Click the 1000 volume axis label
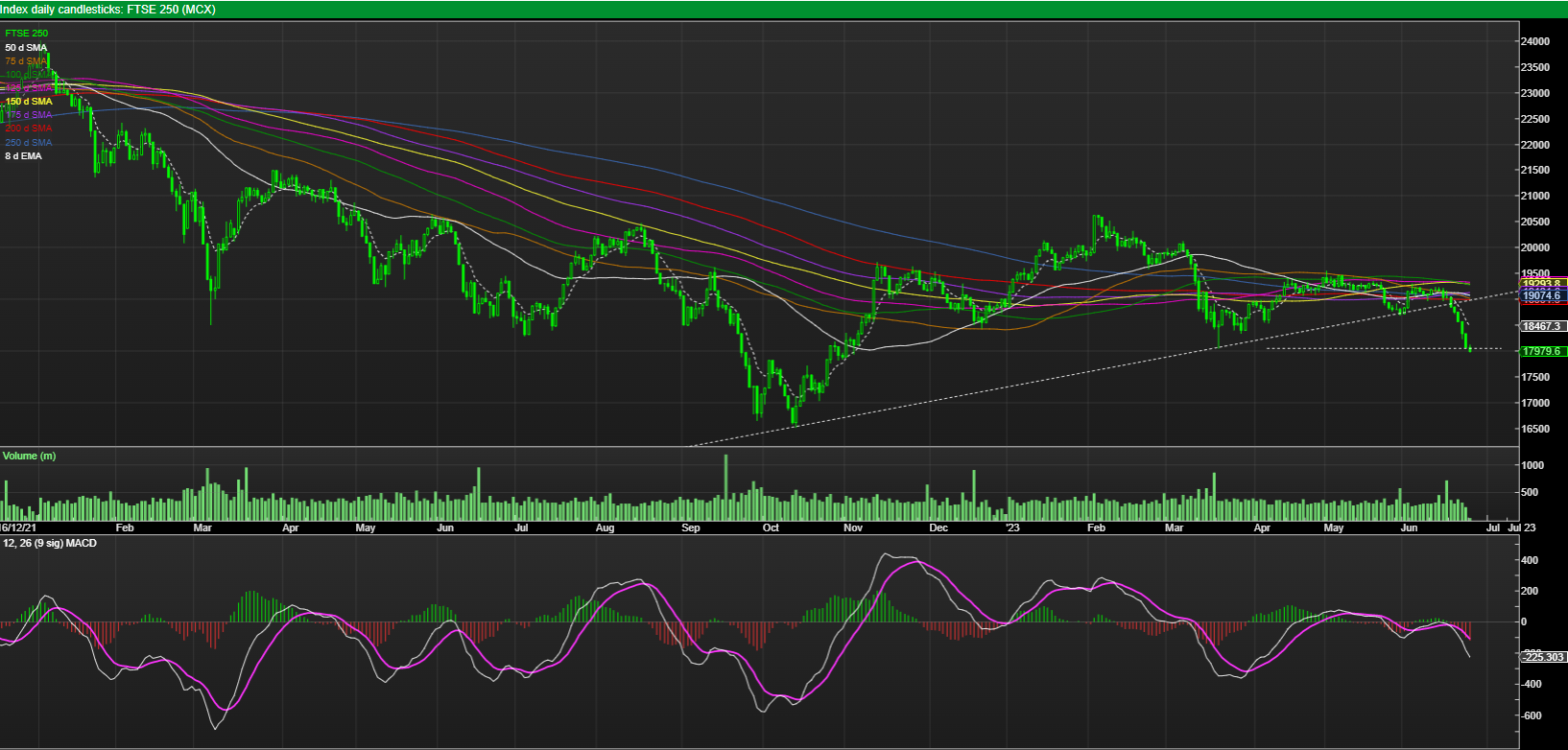 [x=1532, y=465]
